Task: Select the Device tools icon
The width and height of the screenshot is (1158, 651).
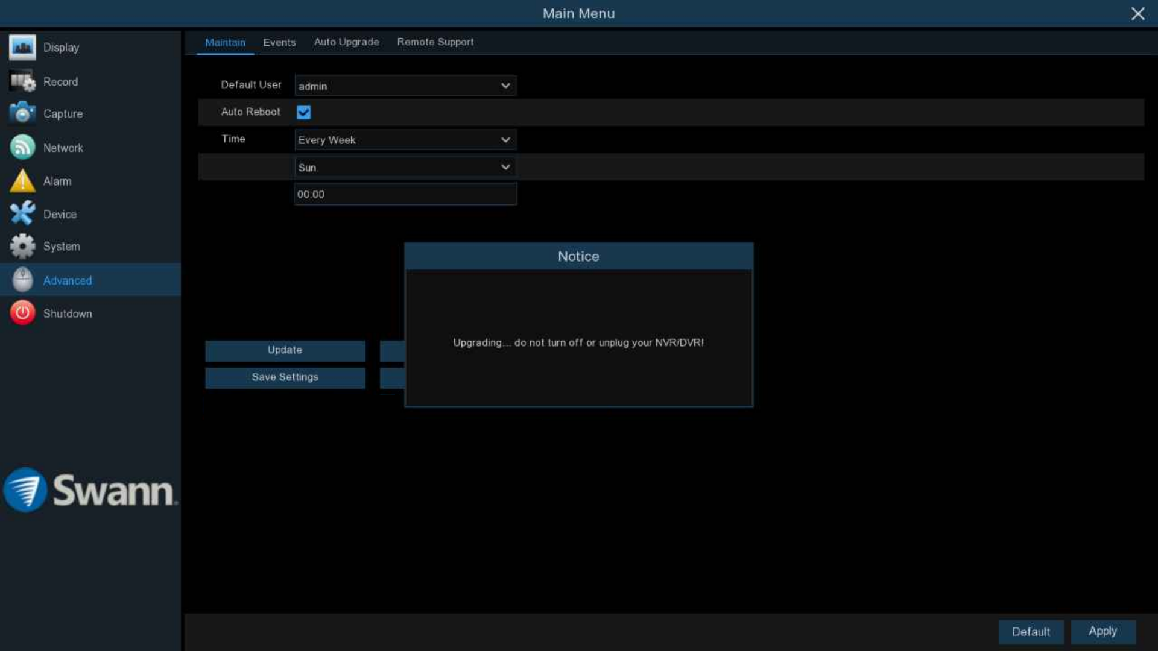Action: click(x=22, y=214)
